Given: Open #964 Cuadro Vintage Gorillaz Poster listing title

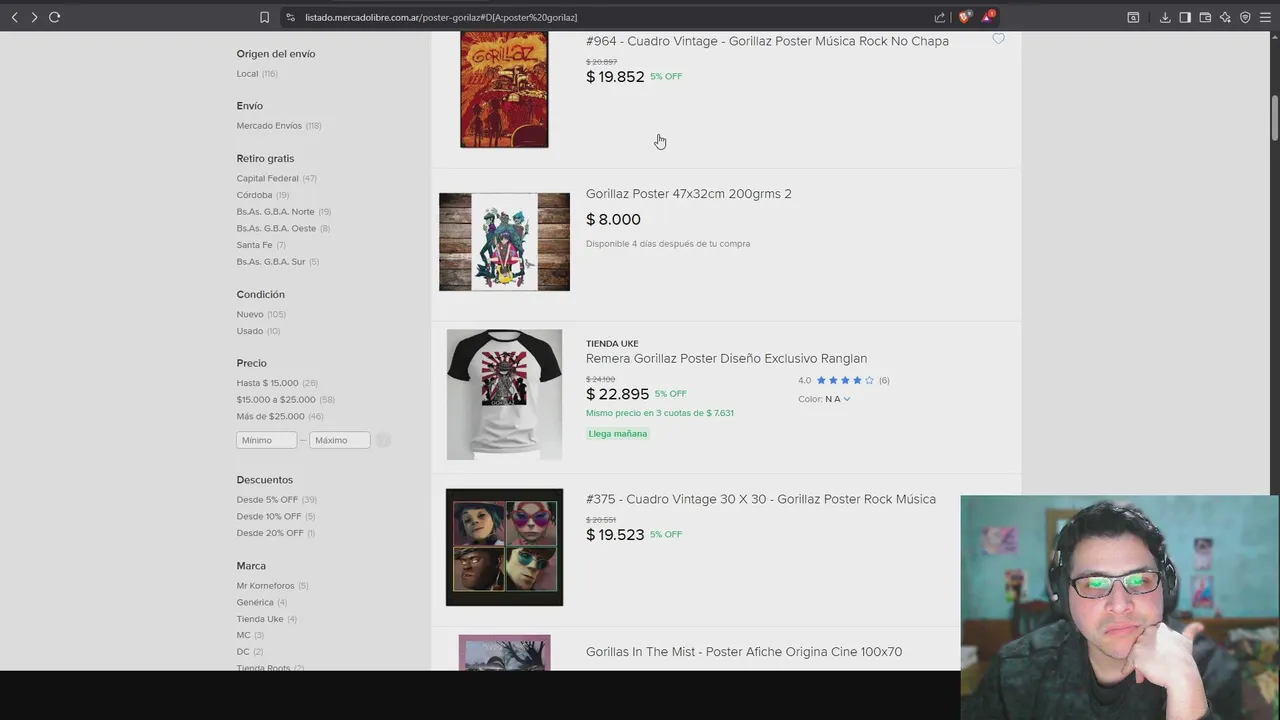Looking at the screenshot, I should click(x=767, y=41).
